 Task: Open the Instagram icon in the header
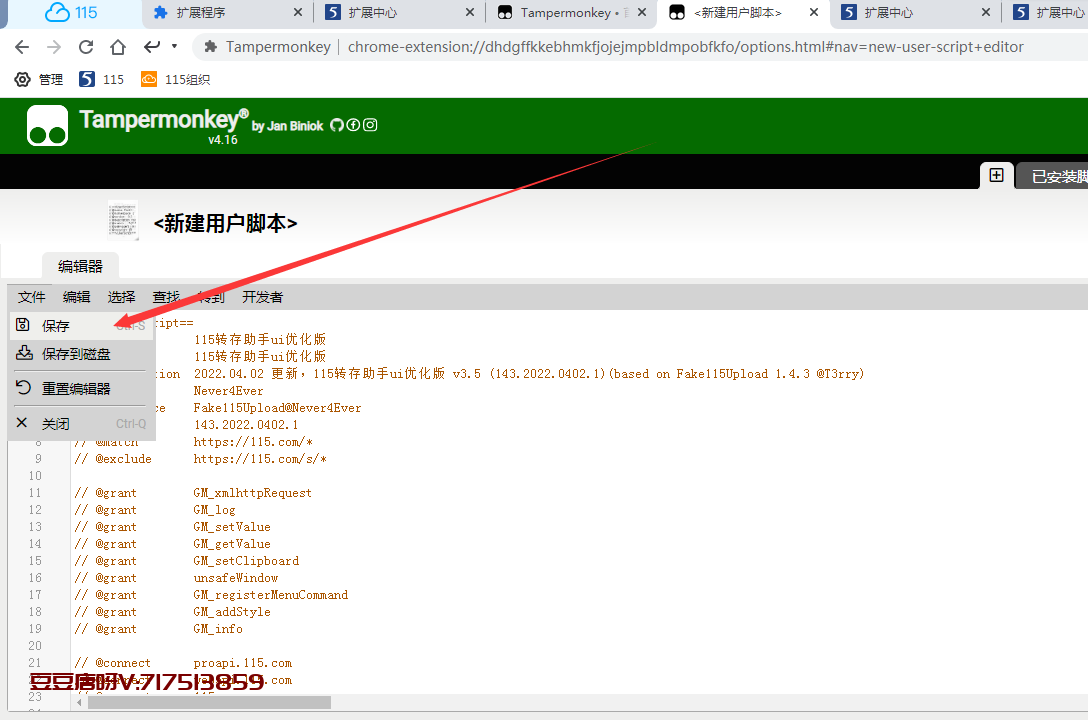(x=370, y=125)
